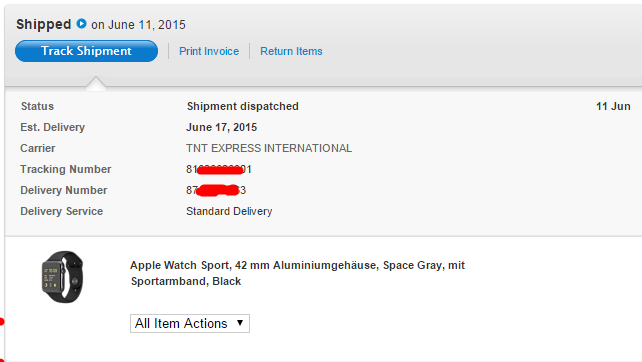Click the TNT EXPRESS INTERNATIONAL carrier text
642x362 pixels.
point(269,148)
